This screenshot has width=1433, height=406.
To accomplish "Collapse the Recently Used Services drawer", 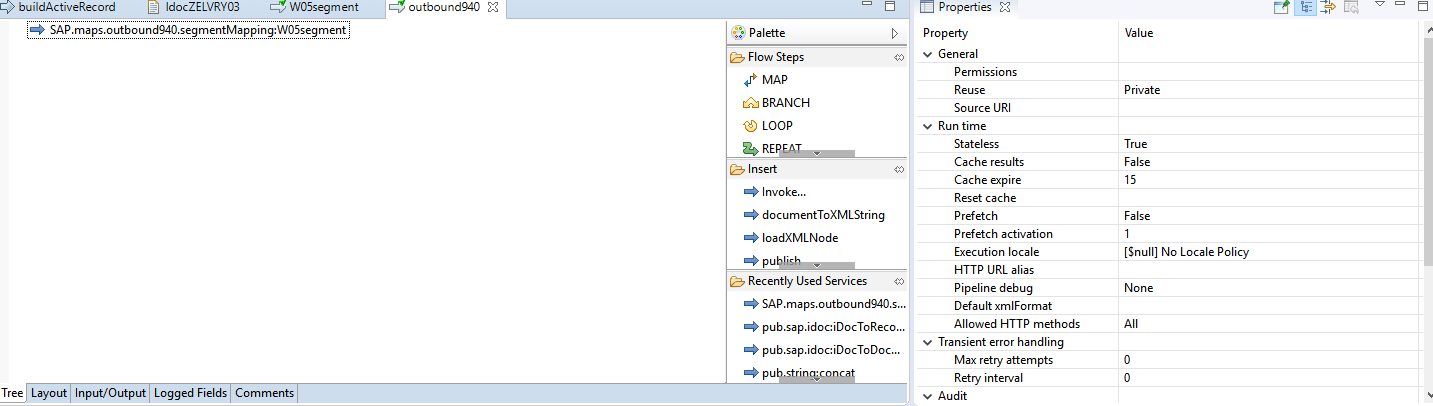I will (x=798, y=281).
